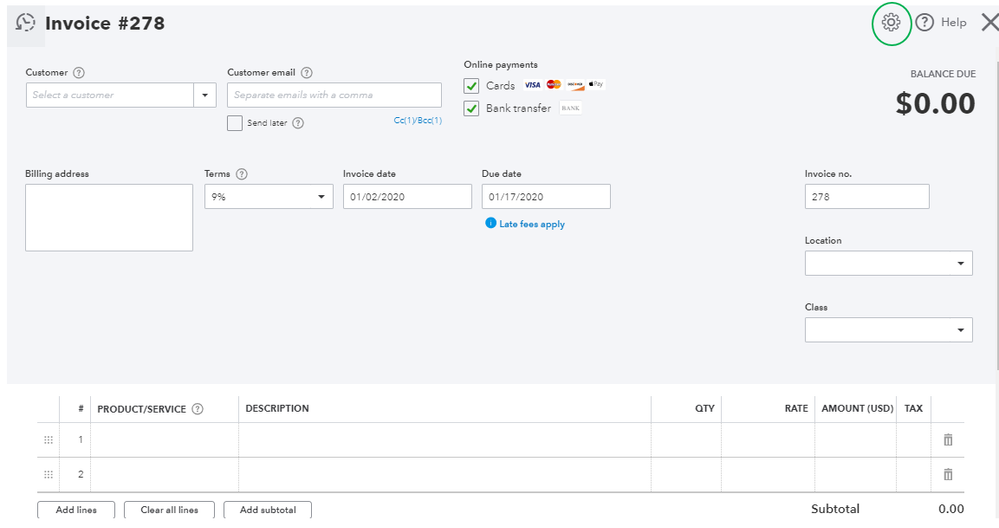The width and height of the screenshot is (999, 528).
Task: Click the Help question mark icon
Action: coord(925,23)
